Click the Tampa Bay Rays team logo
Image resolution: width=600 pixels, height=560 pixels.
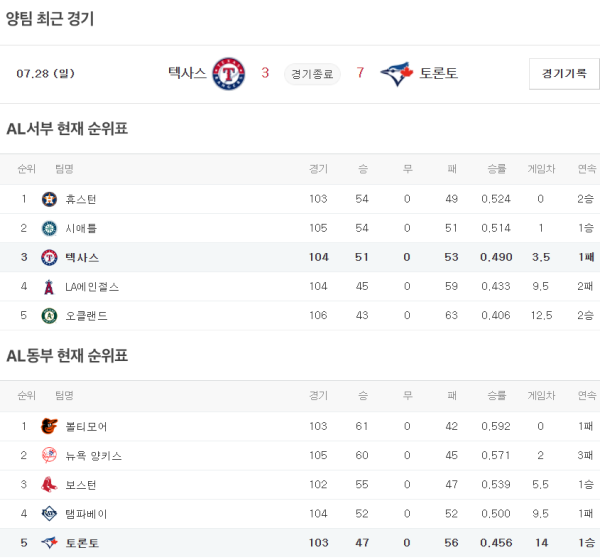pos(49,514)
